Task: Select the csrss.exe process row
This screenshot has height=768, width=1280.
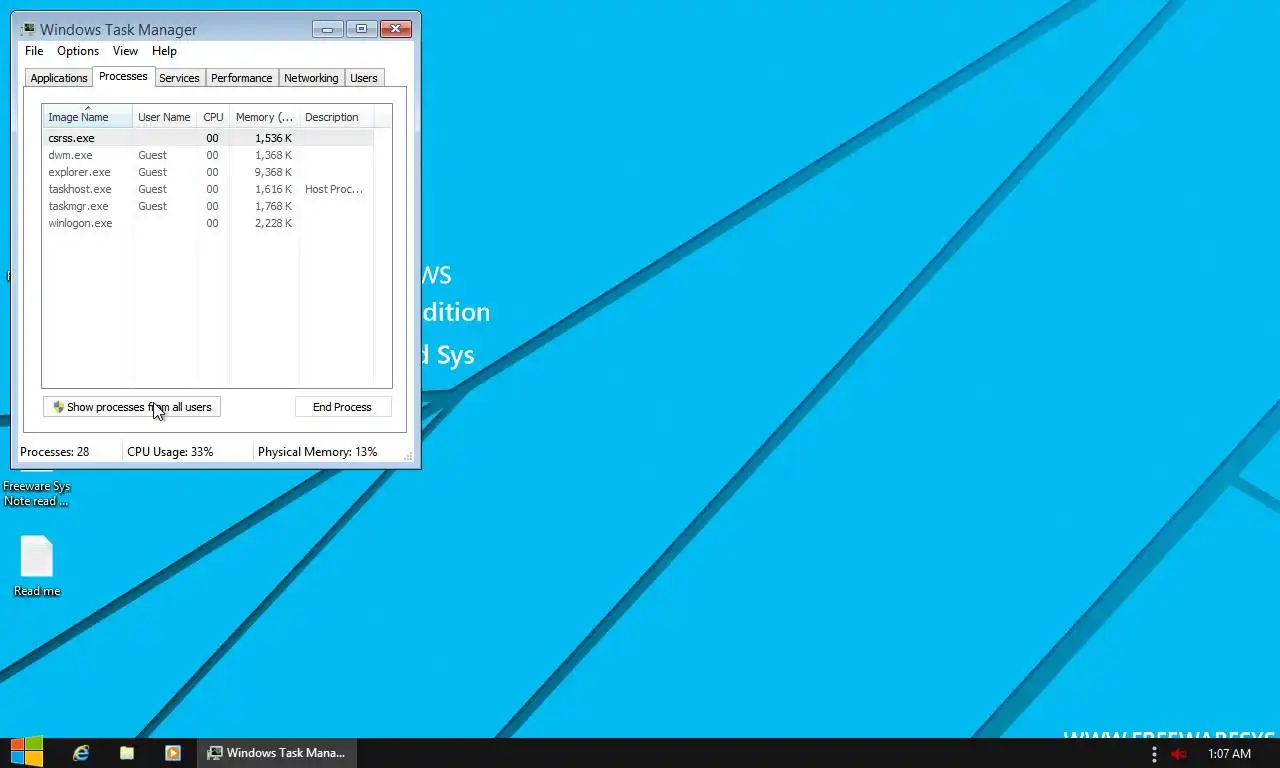Action: click(208, 138)
